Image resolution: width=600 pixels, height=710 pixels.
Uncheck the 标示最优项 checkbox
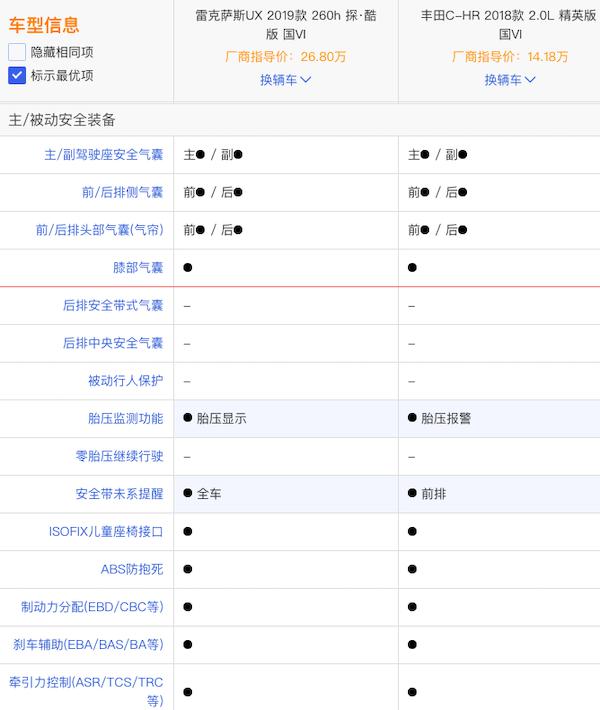pyautogui.click(x=17, y=76)
